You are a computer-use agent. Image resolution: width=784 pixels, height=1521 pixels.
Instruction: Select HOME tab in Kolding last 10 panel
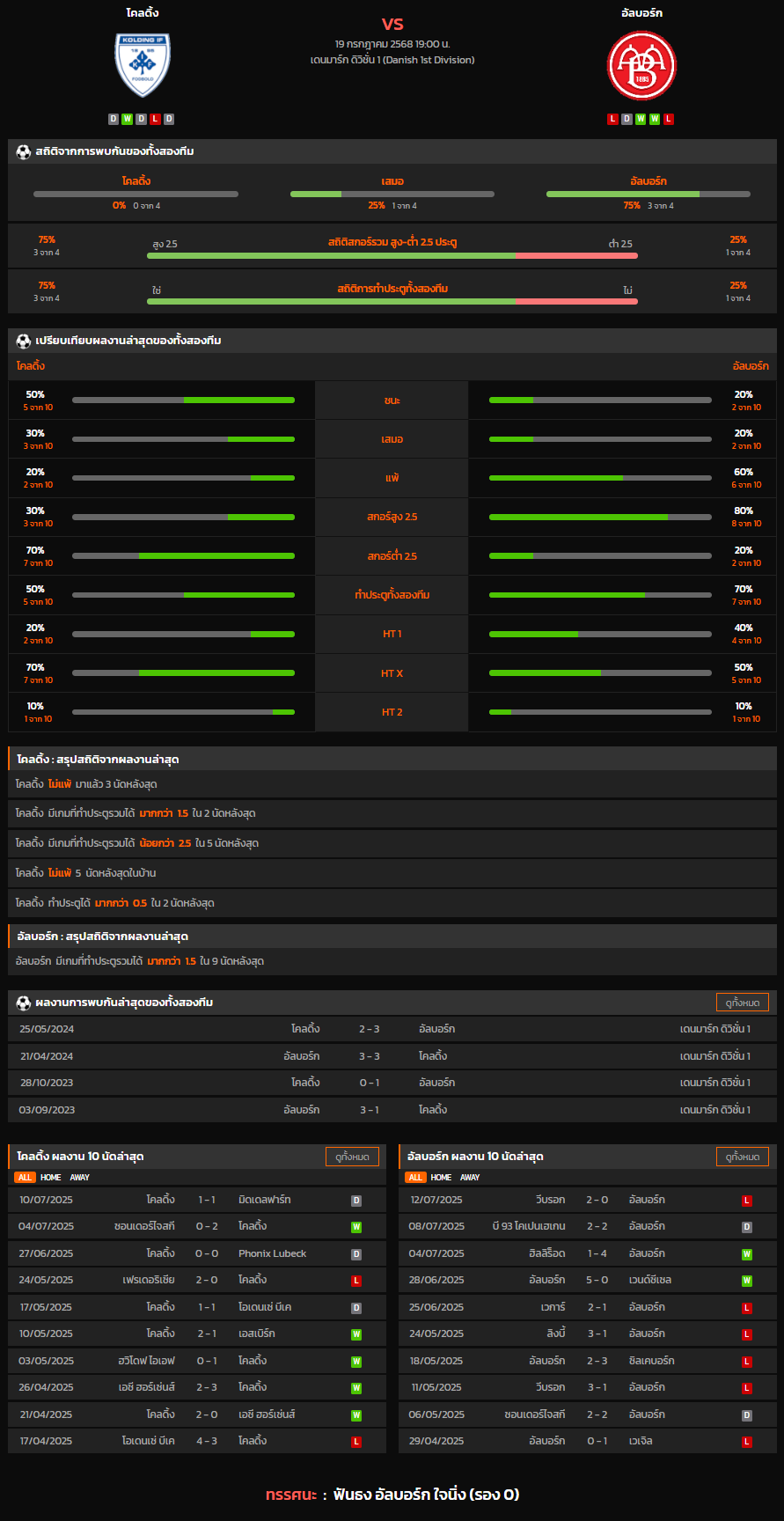pyautogui.click(x=51, y=1177)
